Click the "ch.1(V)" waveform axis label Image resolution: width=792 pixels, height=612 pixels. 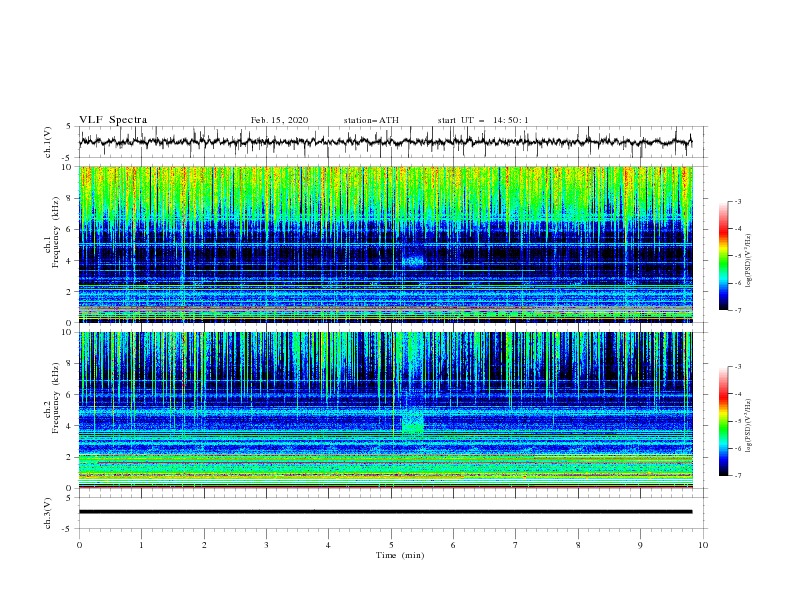click(x=48, y=142)
